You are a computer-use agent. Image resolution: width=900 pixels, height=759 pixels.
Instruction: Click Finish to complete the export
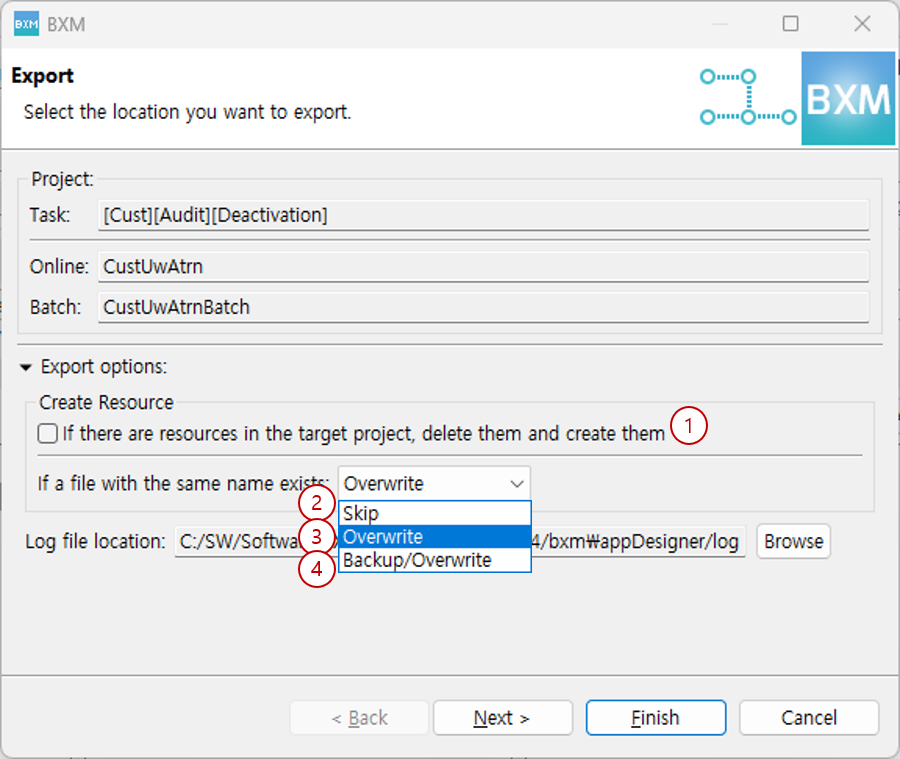[x=655, y=718]
